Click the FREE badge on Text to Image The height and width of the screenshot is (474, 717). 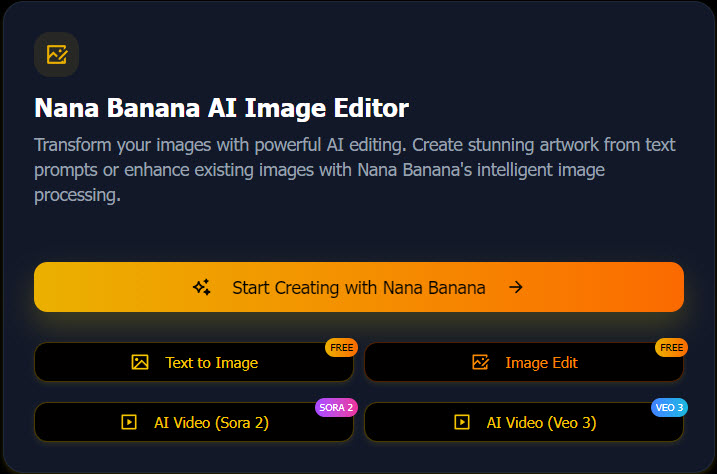pos(342,348)
